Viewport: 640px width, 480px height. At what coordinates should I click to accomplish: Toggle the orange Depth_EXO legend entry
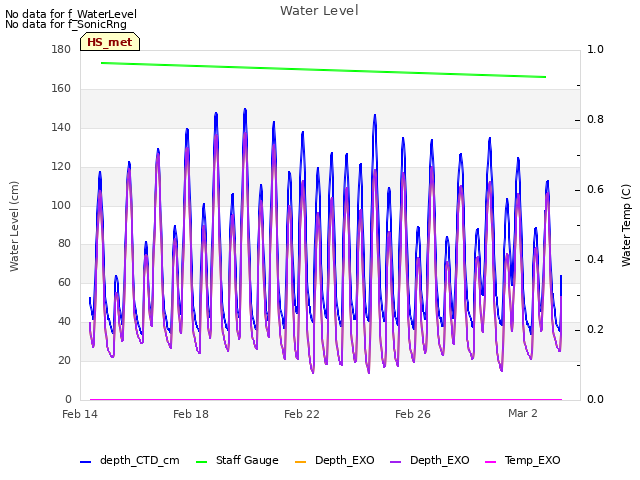[x=334, y=460]
